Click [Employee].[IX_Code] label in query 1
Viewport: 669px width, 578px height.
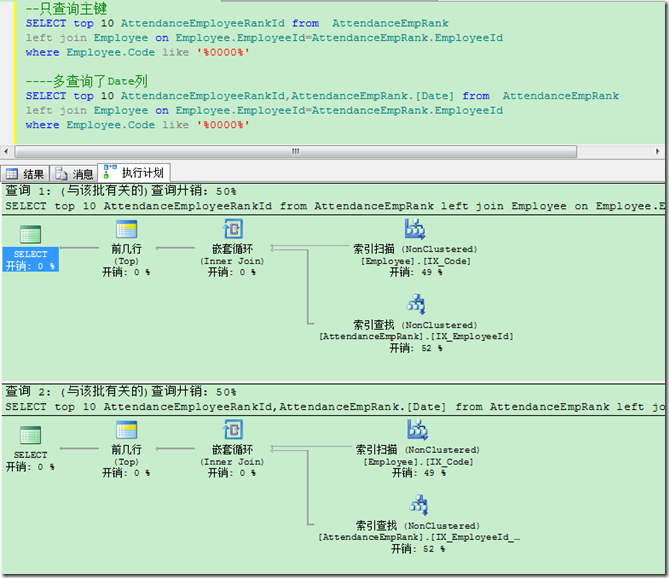pos(416,261)
